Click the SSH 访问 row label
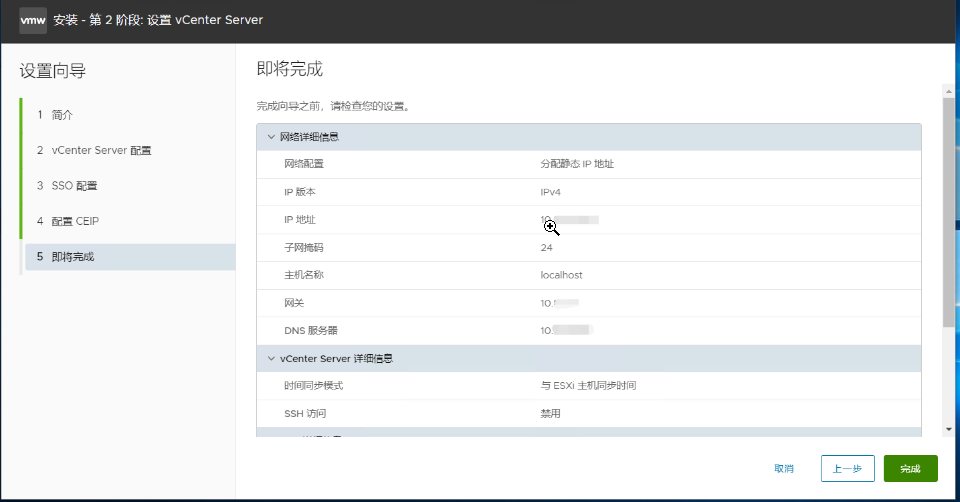The width and height of the screenshot is (960, 502). point(305,414)
